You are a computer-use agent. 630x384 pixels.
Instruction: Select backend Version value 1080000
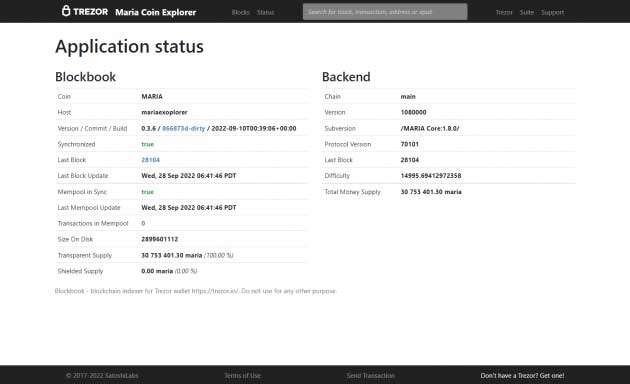413,112
